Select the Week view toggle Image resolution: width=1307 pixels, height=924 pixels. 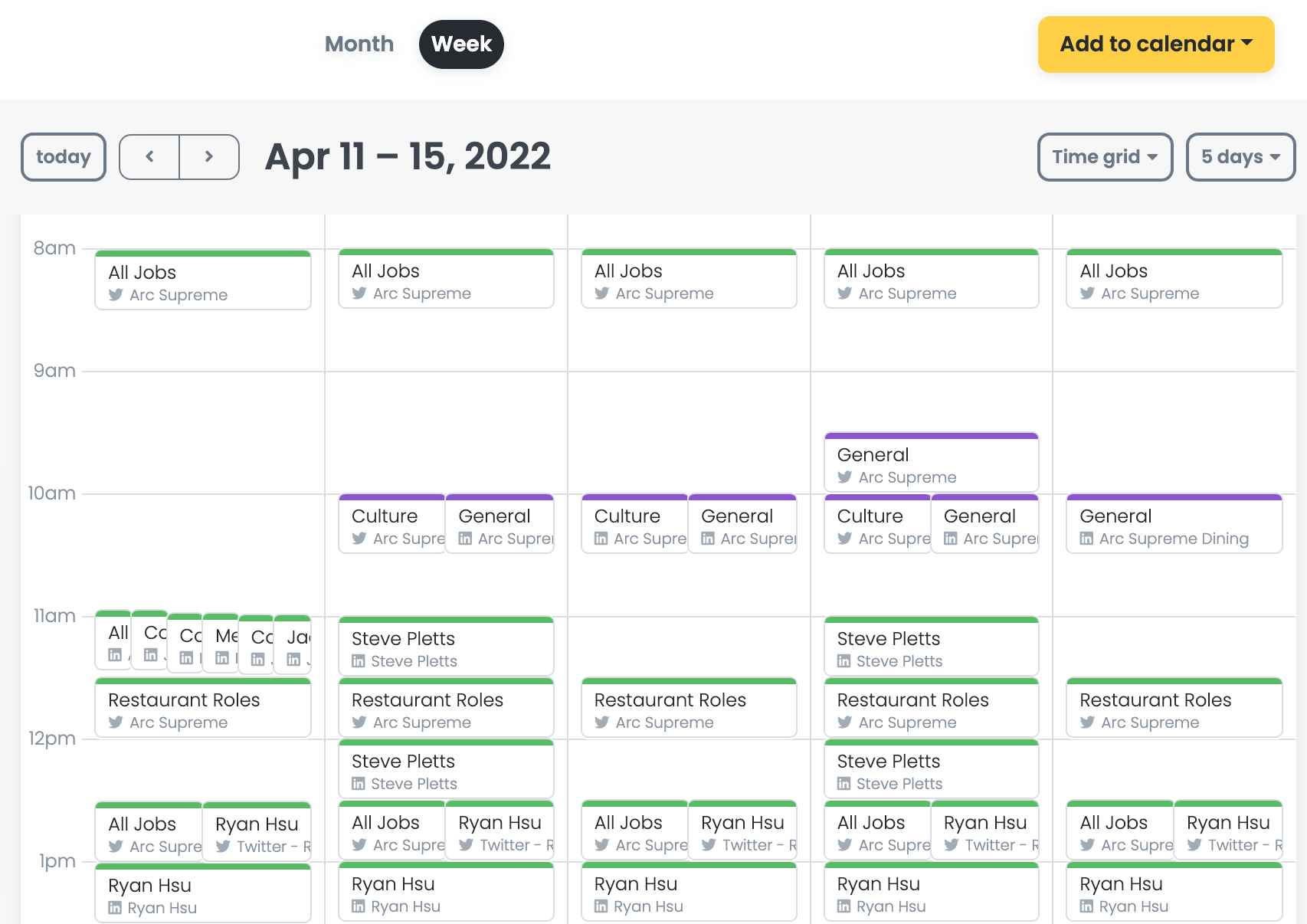[461, 44]
